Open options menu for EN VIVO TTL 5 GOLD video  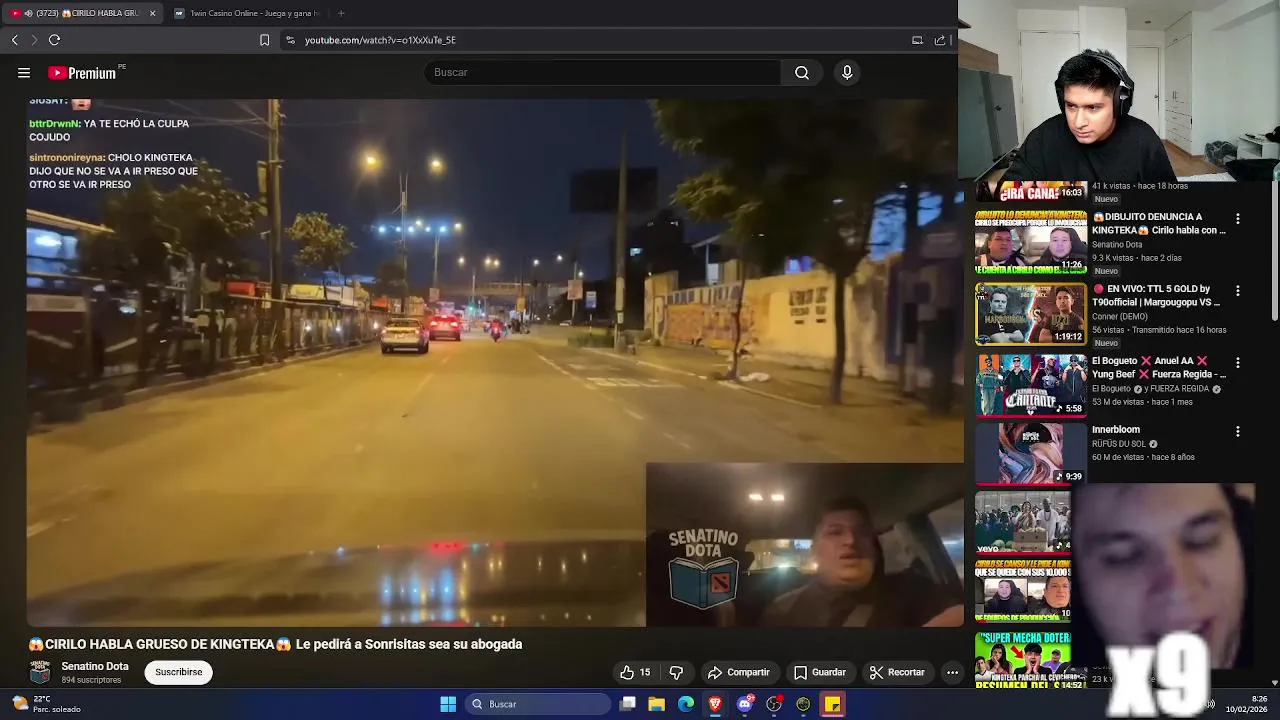pos(1238,290)
